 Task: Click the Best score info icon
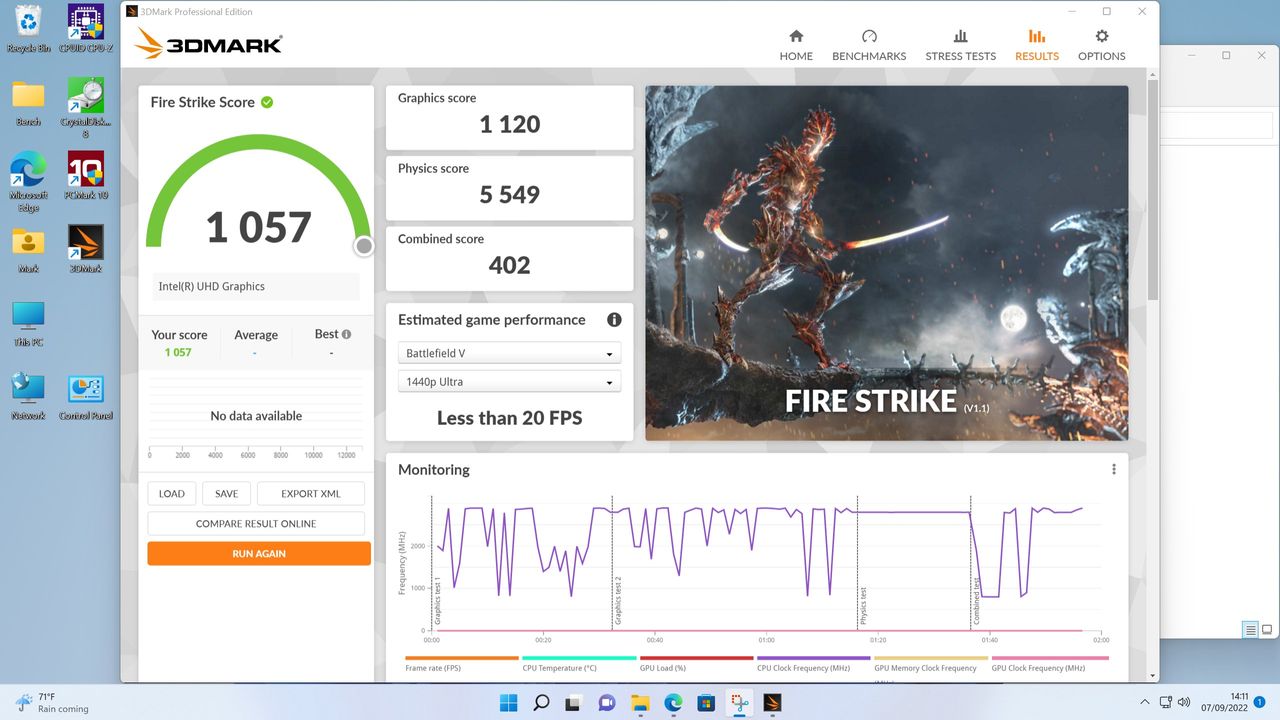(346, 334)
